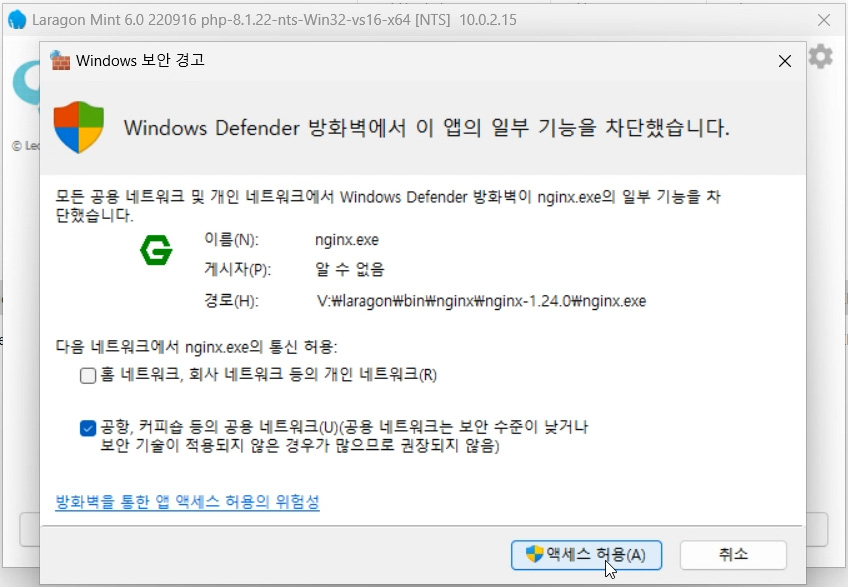
Task: Select the 알 수 없음 publisher value
Action: pyautogui.click(x=349, y=269)
